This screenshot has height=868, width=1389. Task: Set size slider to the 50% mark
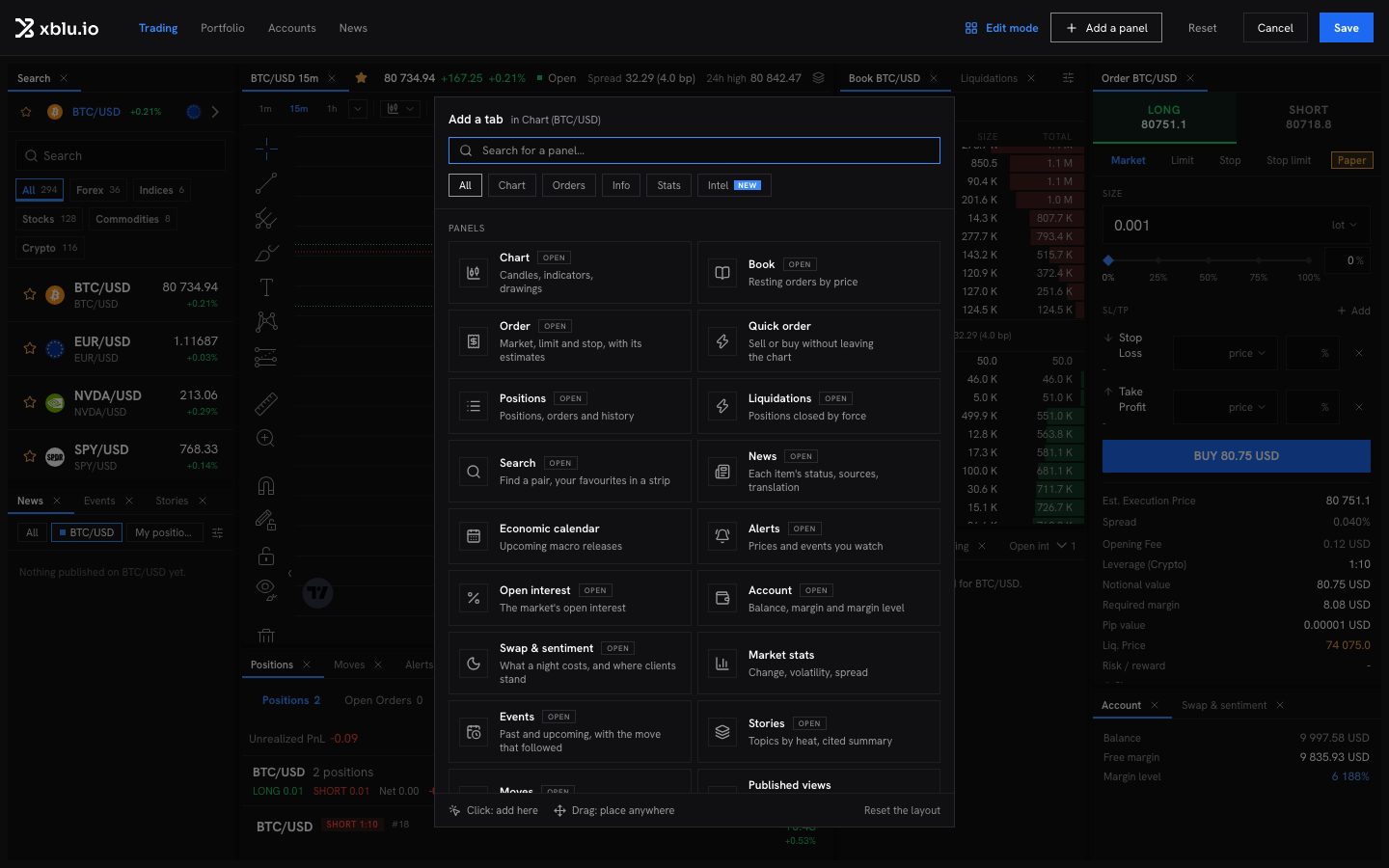1209,260
